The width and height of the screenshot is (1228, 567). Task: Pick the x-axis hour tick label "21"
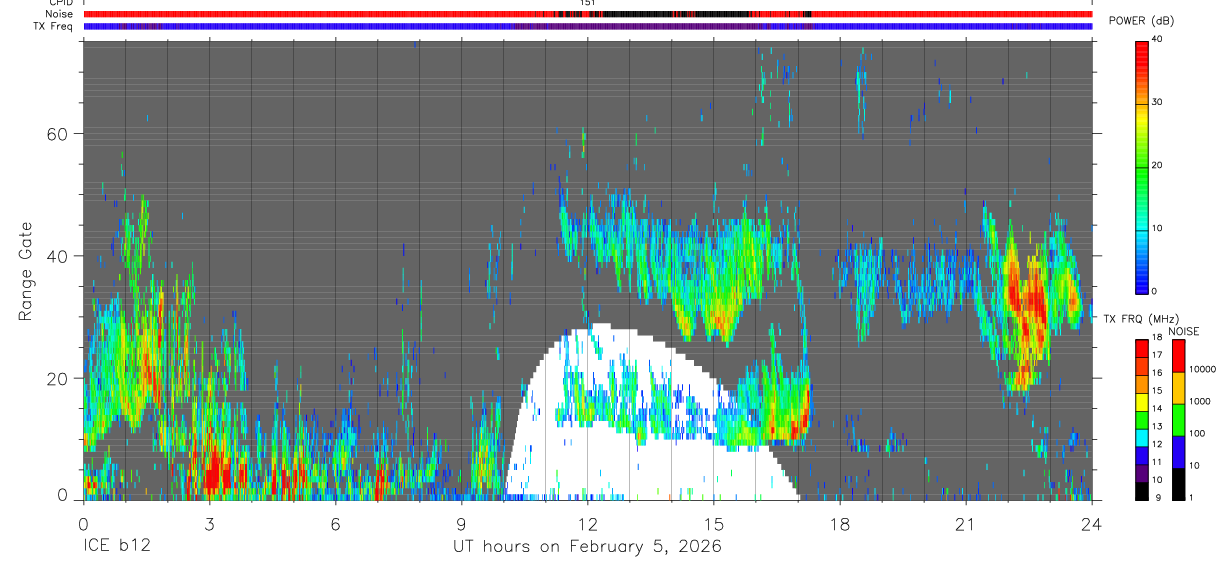coord(966,524)
